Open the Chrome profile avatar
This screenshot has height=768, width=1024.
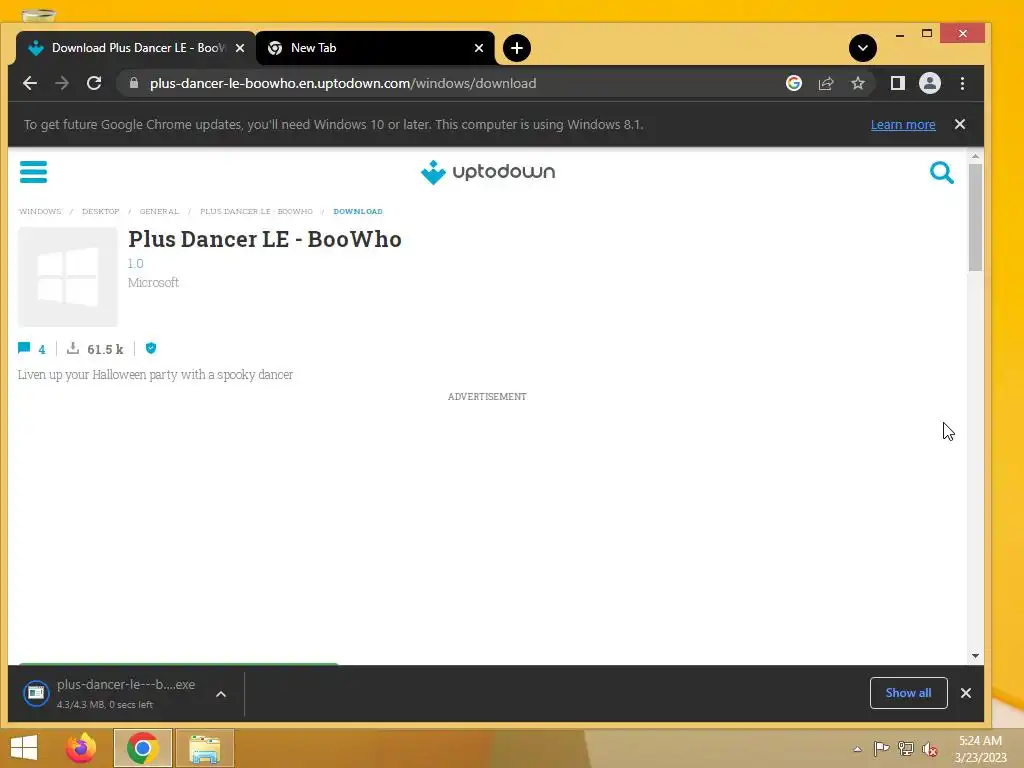pyautogui.click(x=930, y=84)
